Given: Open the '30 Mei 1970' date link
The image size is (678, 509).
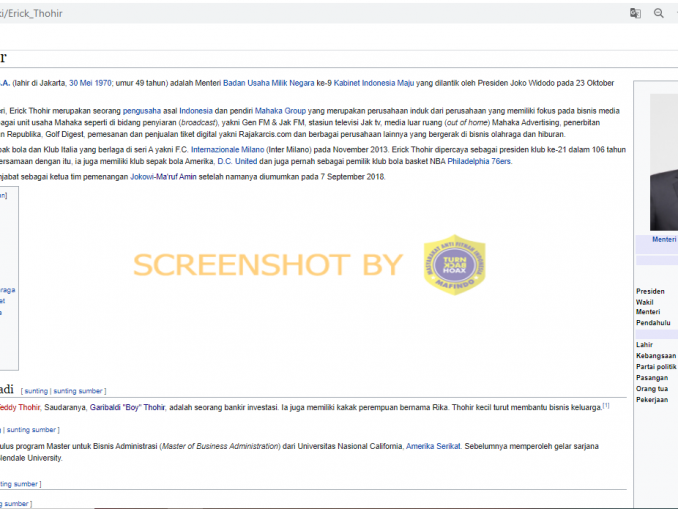Looking at the screenshot, I should (90, 83).
